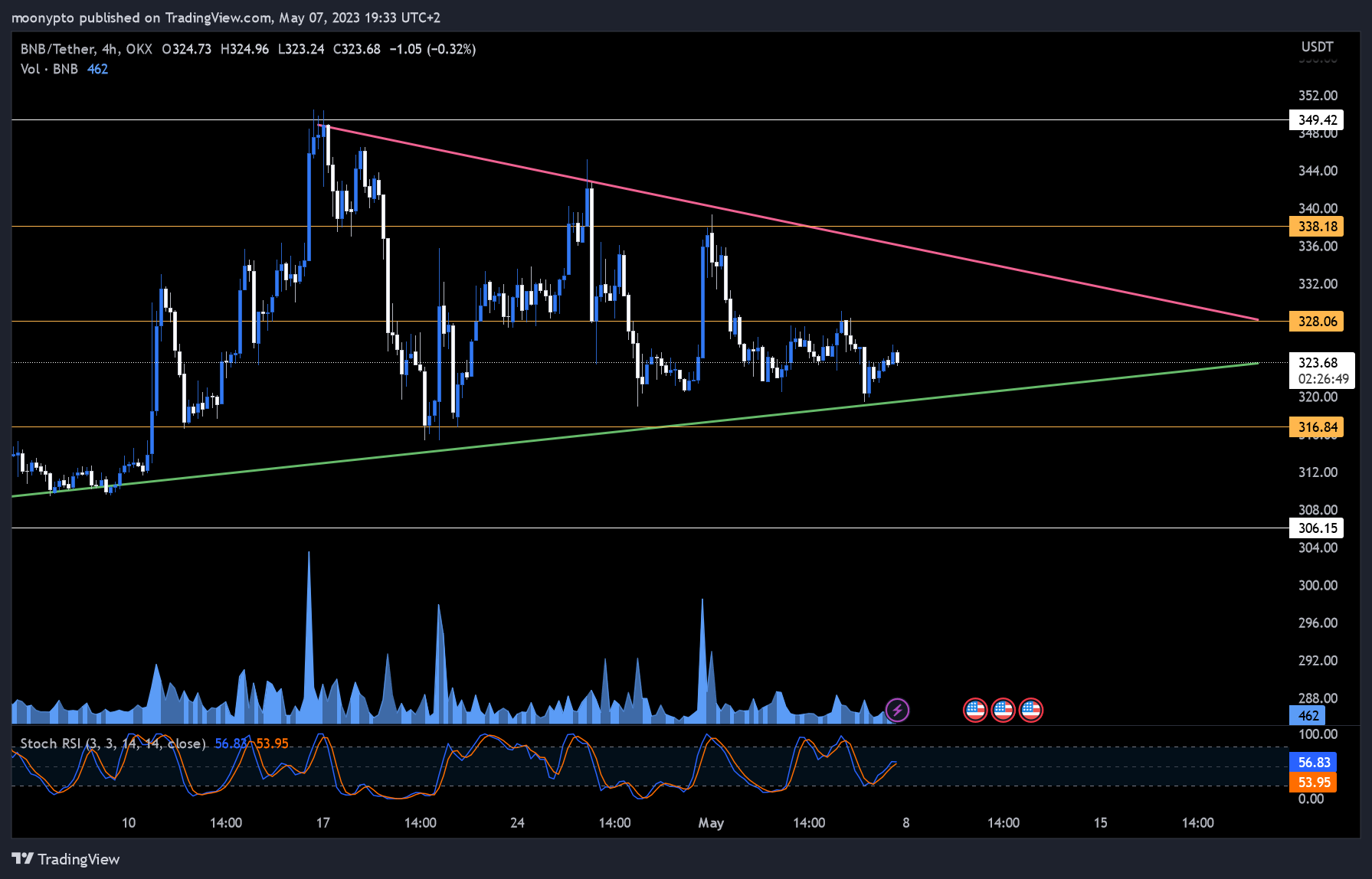The height and width of the screenshot is (879, 1372).
Task: Click the pink descending trendline
Action: pyautogui.click(x=788, y=223)
